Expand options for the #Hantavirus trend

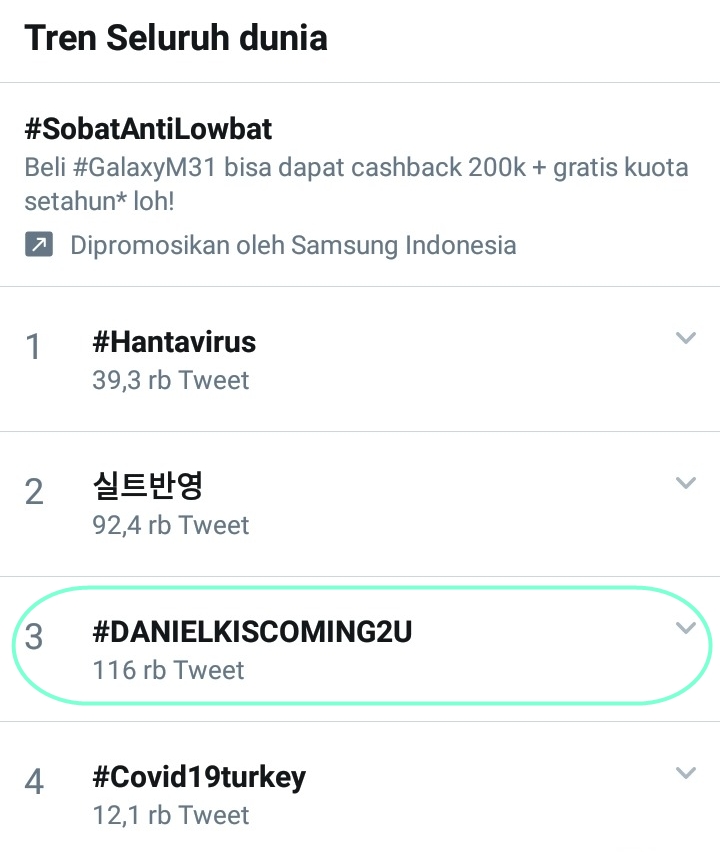(x=686, y=338)
